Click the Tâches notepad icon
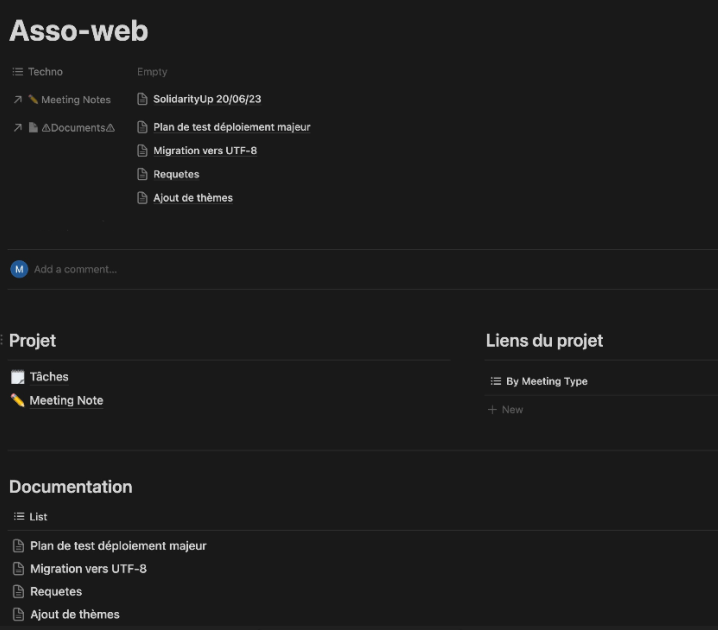 [18, 377]
